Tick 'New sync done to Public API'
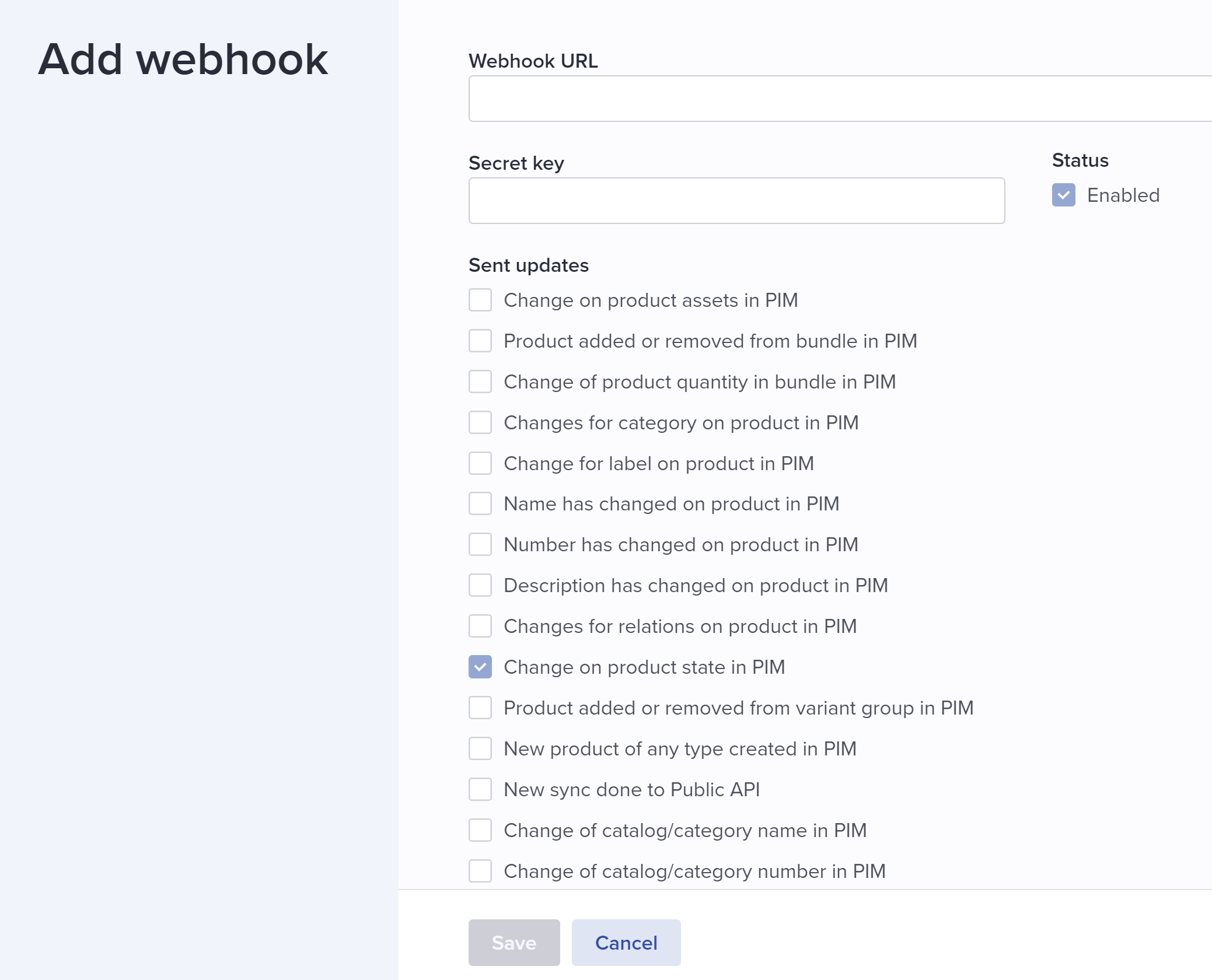 [480, 789]
